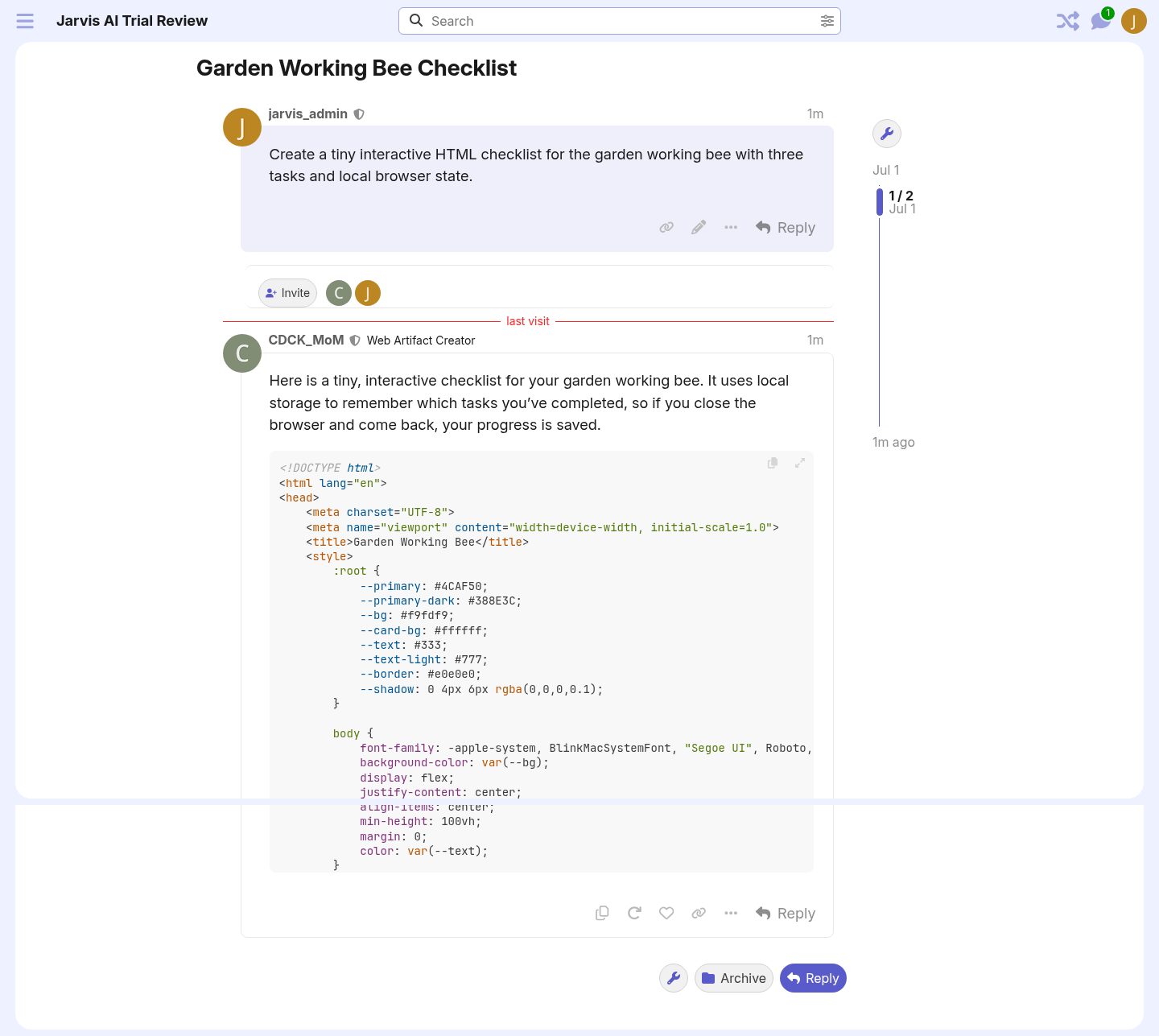The width and height of the screenshot is (1159, 1036).
Task: Copy link of CDCK_MoM's post
Action: [699, 913]
